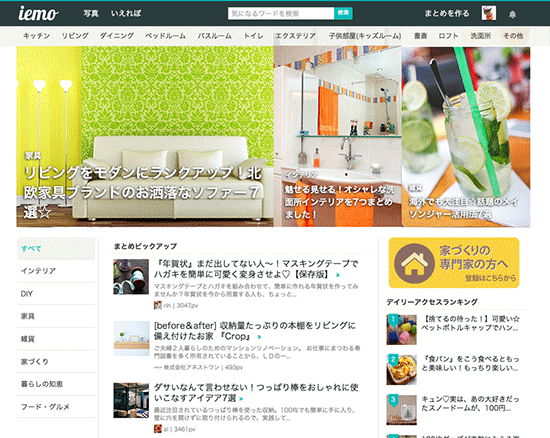Select the トイレ category
Image resolution: width=550 pixels, height=438 pixels.
click(253, 36)
